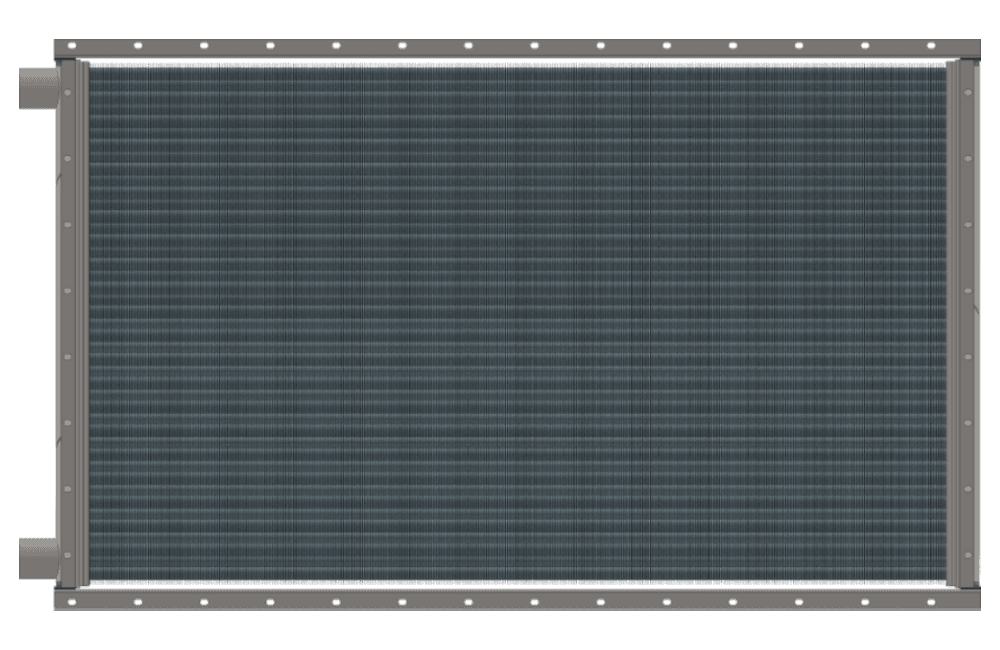
Task: Click the bottommost hole on right side plate
Action: tap(968, 555)
